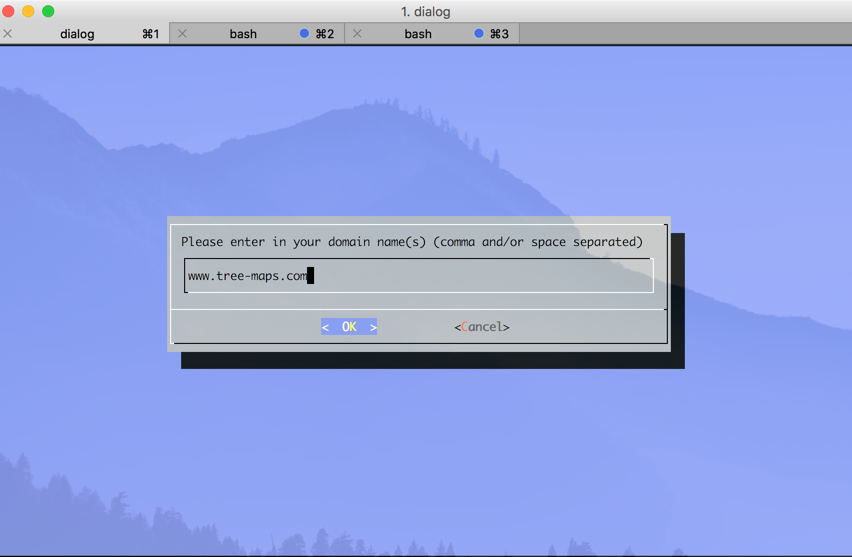This screenshot has width=852, height=557.
Task: Focus the domain name input field
Action: point(418,276)
